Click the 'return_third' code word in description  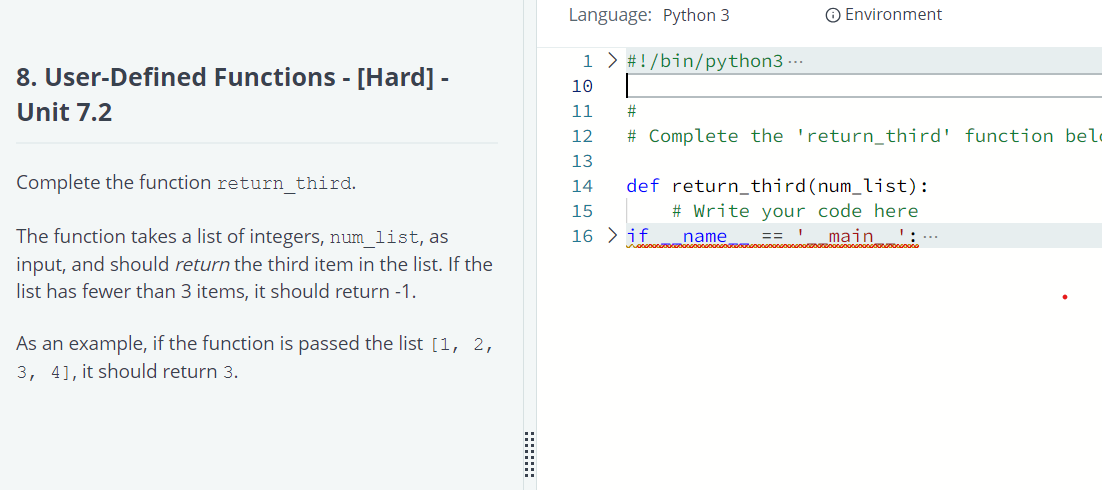(x=284, y=183)
